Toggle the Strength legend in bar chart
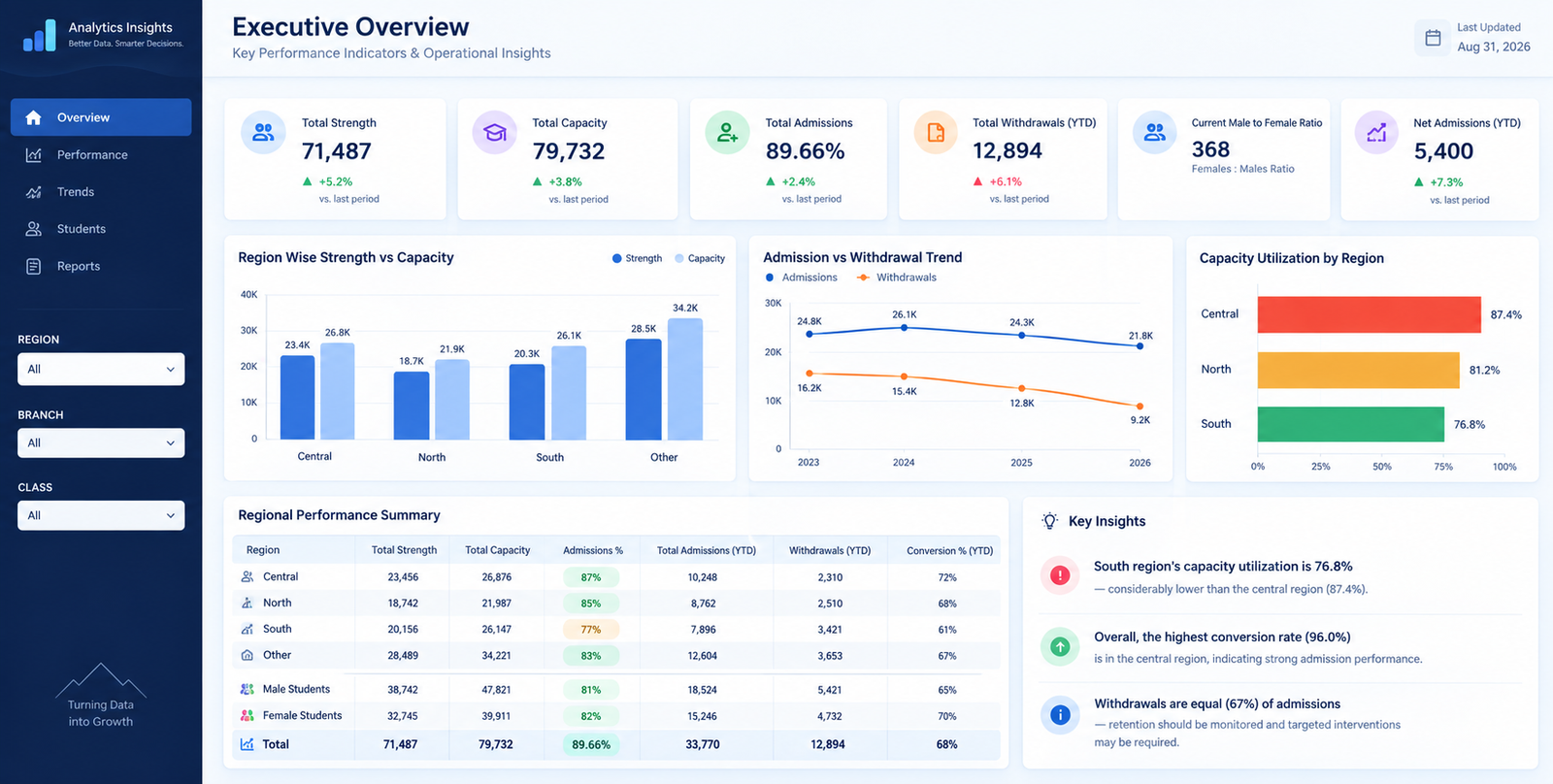This screenshot has width=1553, height=784. pos(637,258)
